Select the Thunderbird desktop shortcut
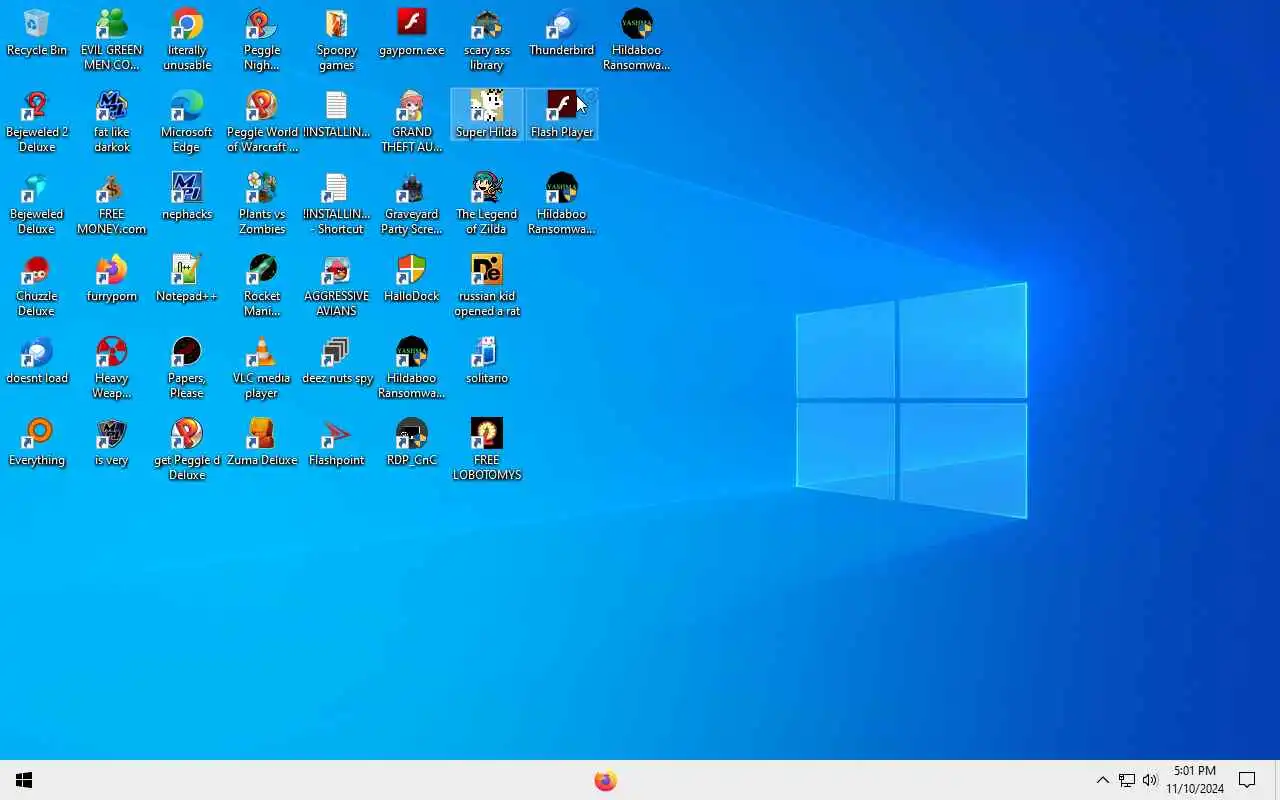This screenshot has height=800, width=1280. 562,32
